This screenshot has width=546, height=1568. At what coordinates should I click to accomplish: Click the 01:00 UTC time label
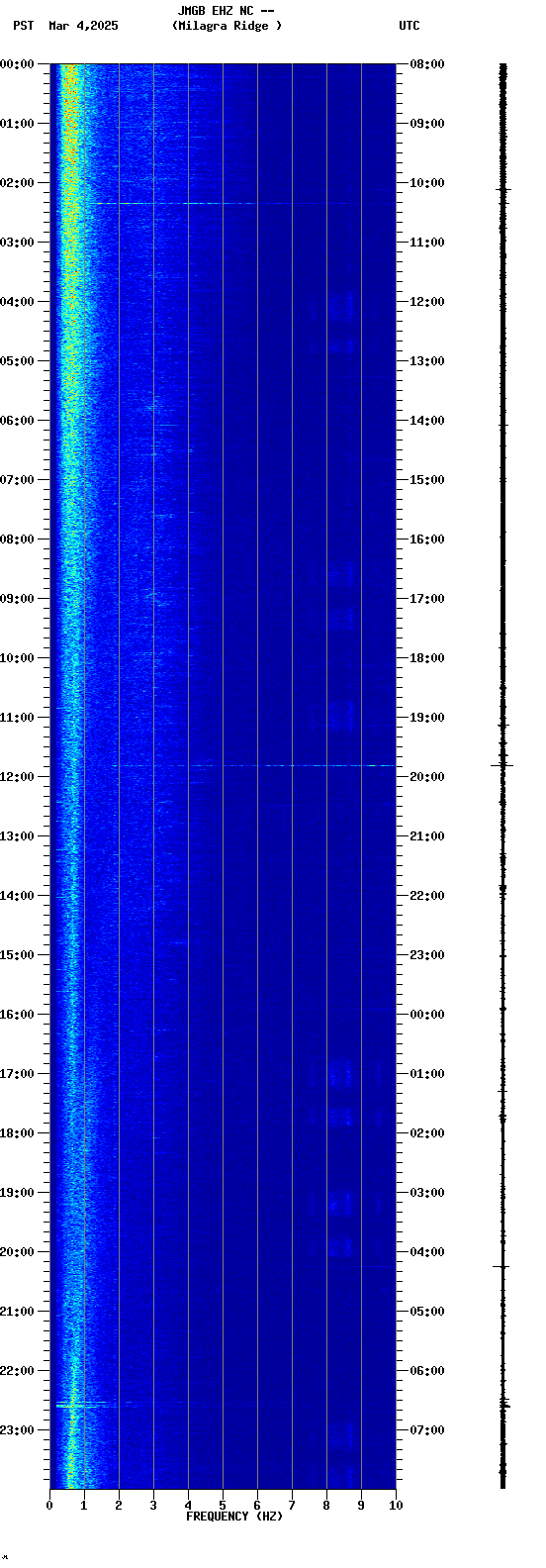pyautogui.click(x=427, y=1074)
